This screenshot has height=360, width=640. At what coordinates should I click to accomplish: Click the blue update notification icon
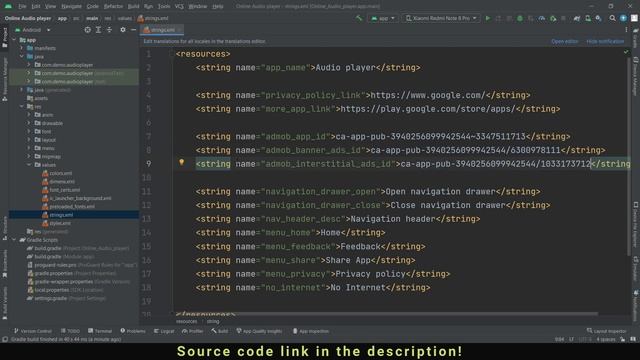click(623, 18)
